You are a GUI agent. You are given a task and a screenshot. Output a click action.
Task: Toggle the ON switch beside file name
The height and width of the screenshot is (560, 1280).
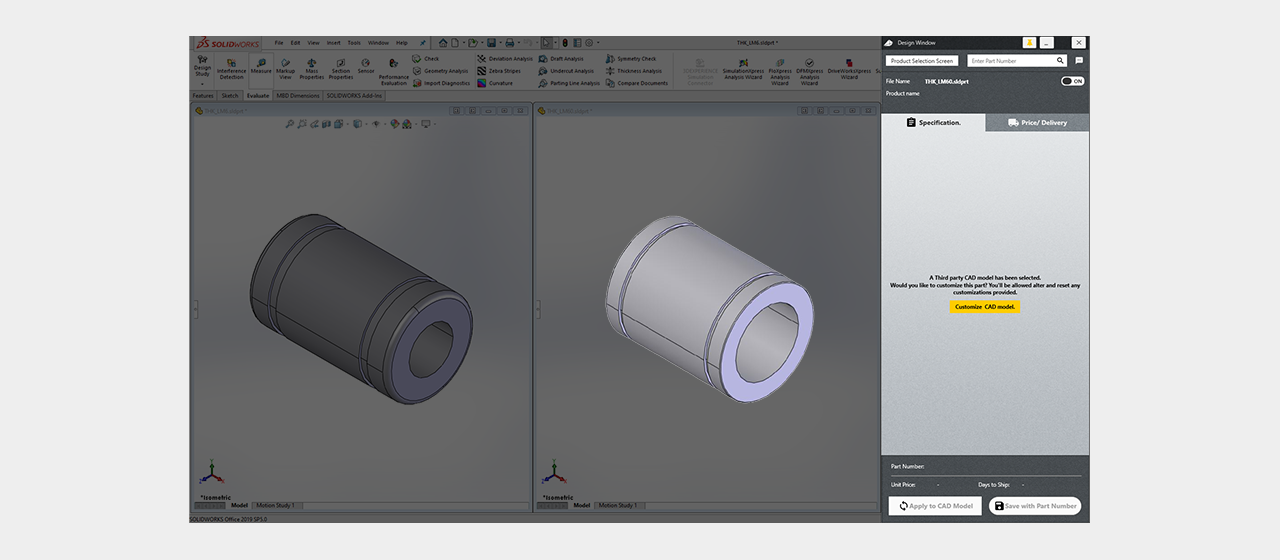pyautogui.click(x=1073, y=81)
